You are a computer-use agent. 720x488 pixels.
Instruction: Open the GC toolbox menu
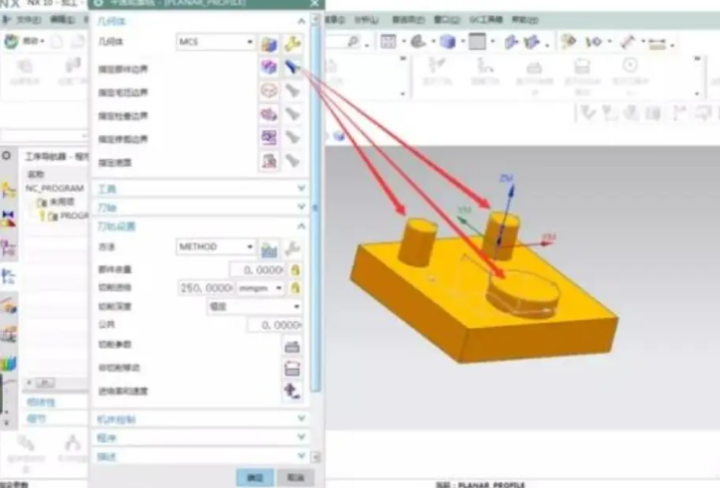pyautogui.click(x=486, y=20)
